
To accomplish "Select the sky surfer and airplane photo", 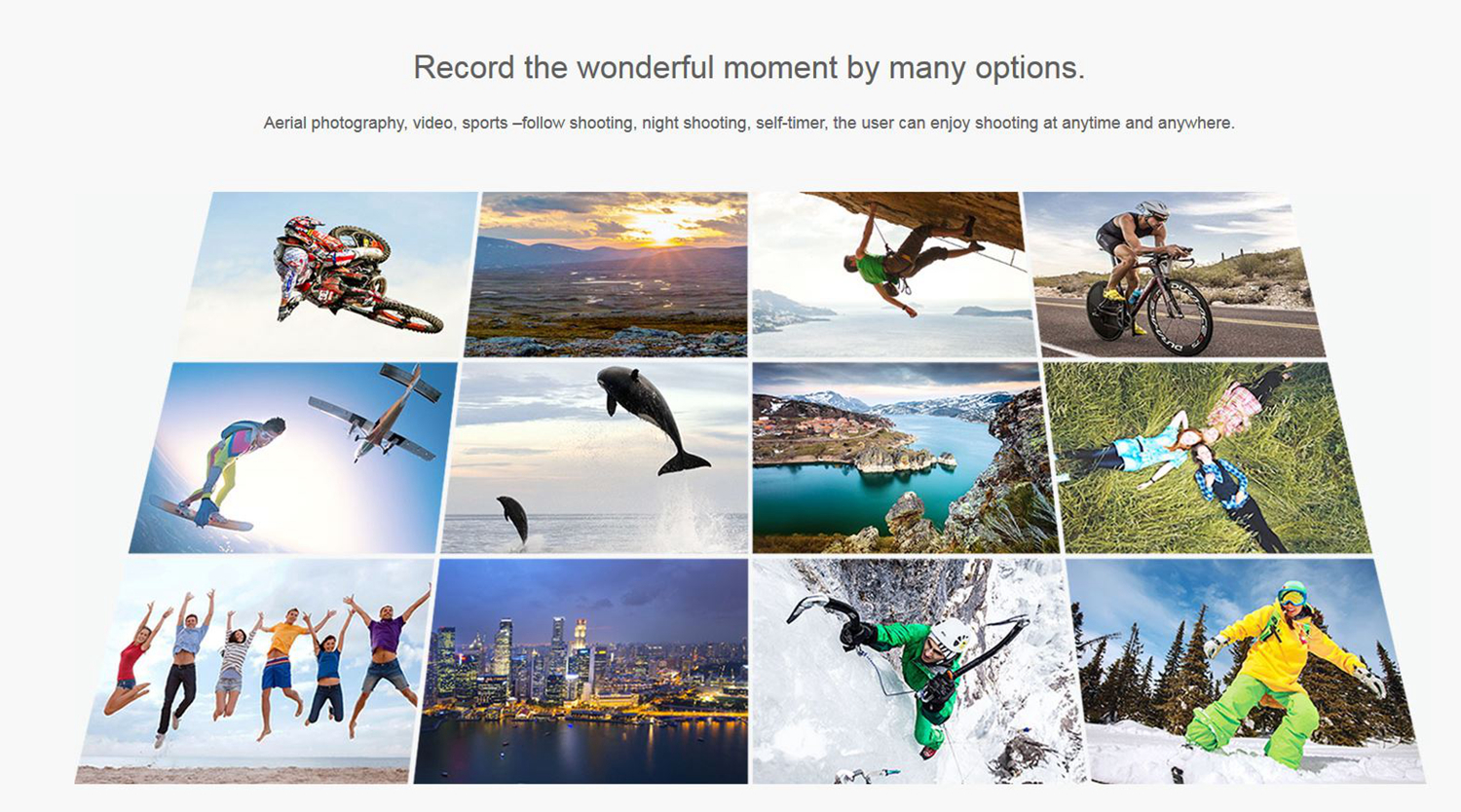I will (x=293, y=458).
